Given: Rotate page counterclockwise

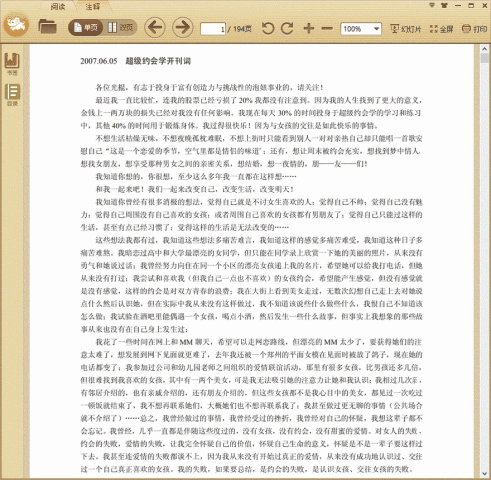Looking at the screenshot, I should [x=268, y=29].
